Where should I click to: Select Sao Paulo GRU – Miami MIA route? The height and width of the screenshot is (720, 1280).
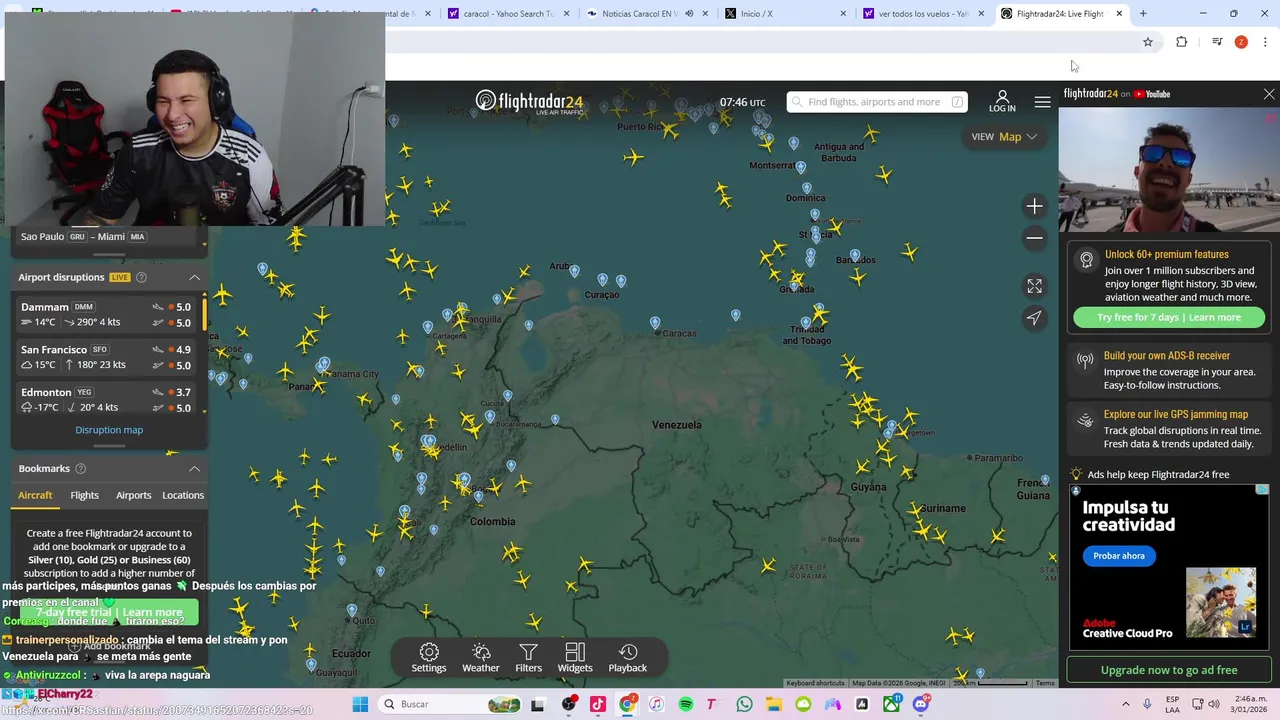click(x=83, y=237)
